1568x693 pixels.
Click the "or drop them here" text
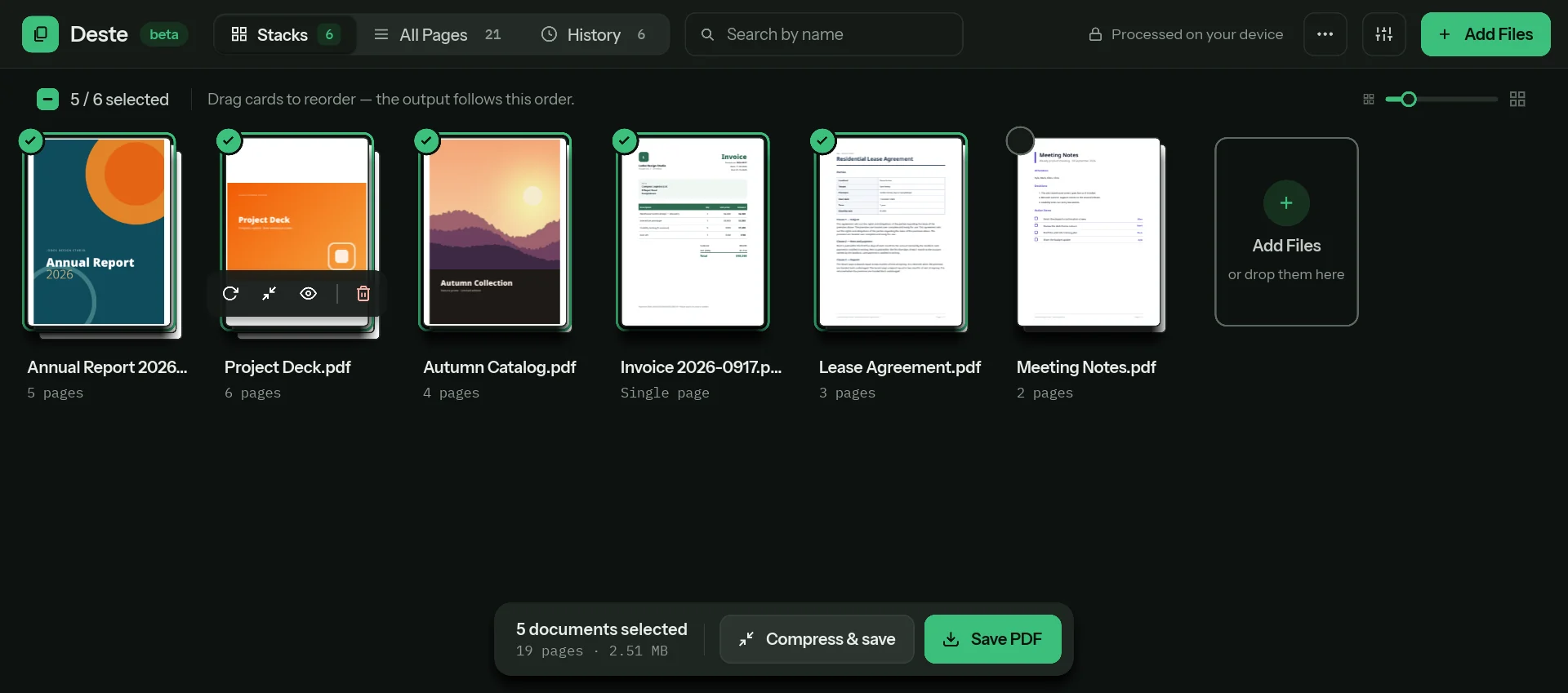click(1286, 274)
